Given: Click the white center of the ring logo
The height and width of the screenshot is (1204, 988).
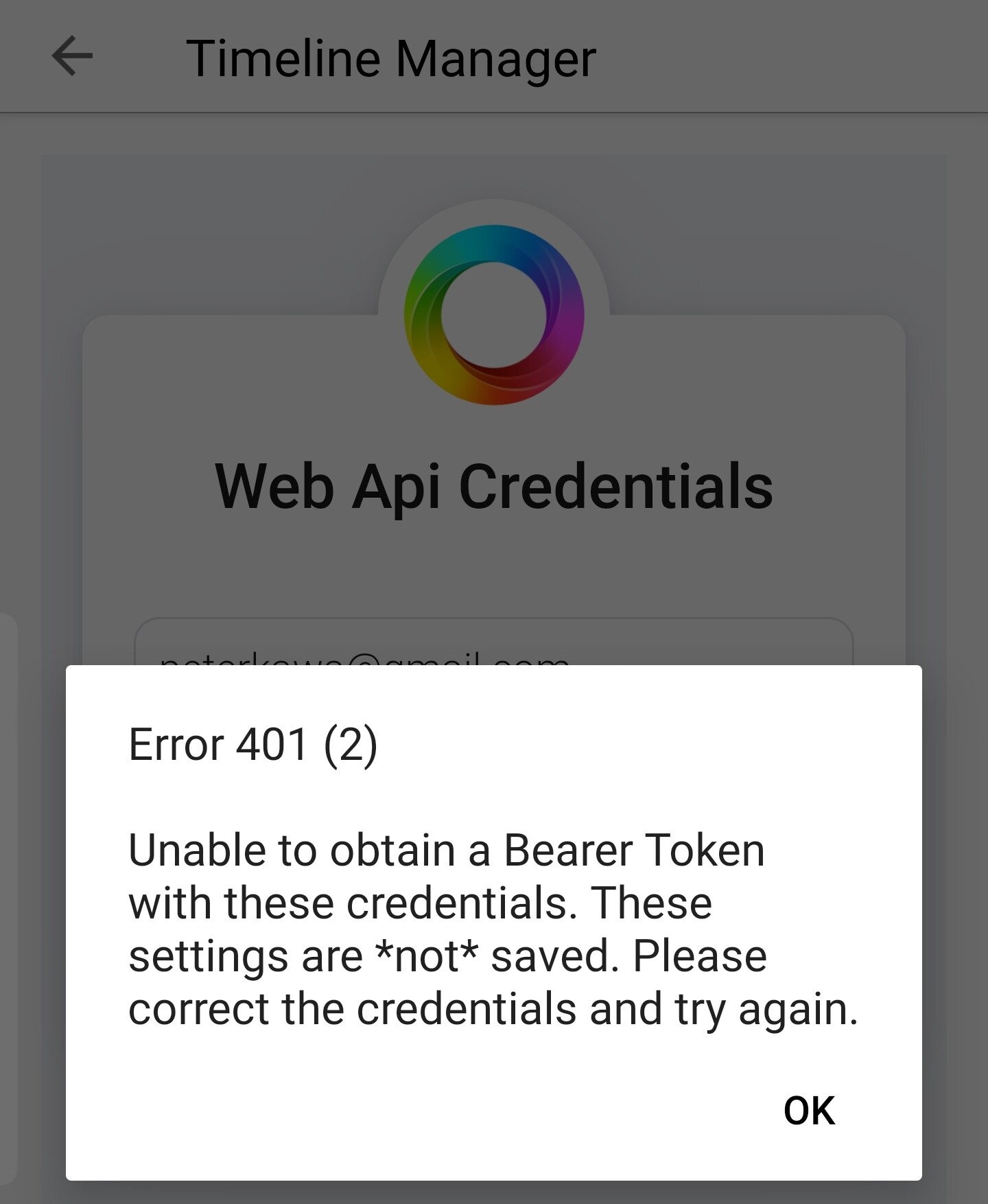Looking at the screenshot, I should point(494,314).
